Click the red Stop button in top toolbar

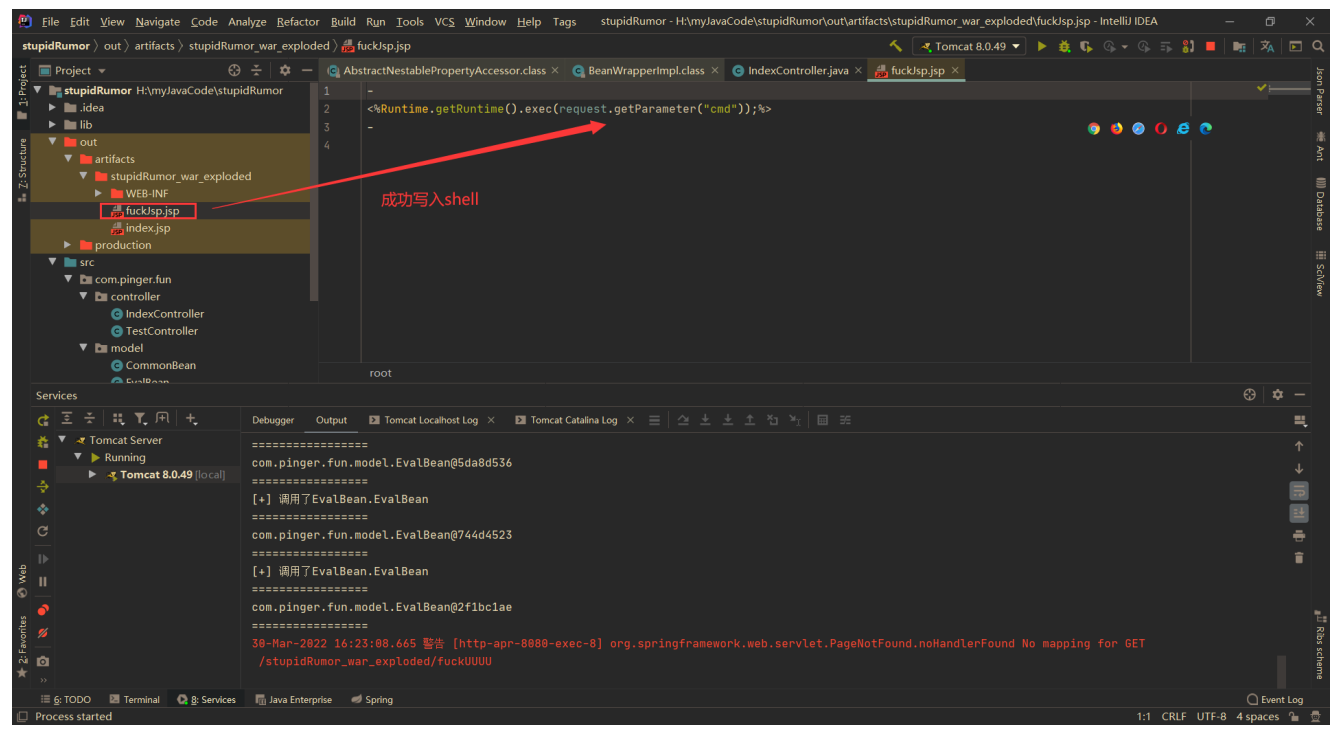1210,46
